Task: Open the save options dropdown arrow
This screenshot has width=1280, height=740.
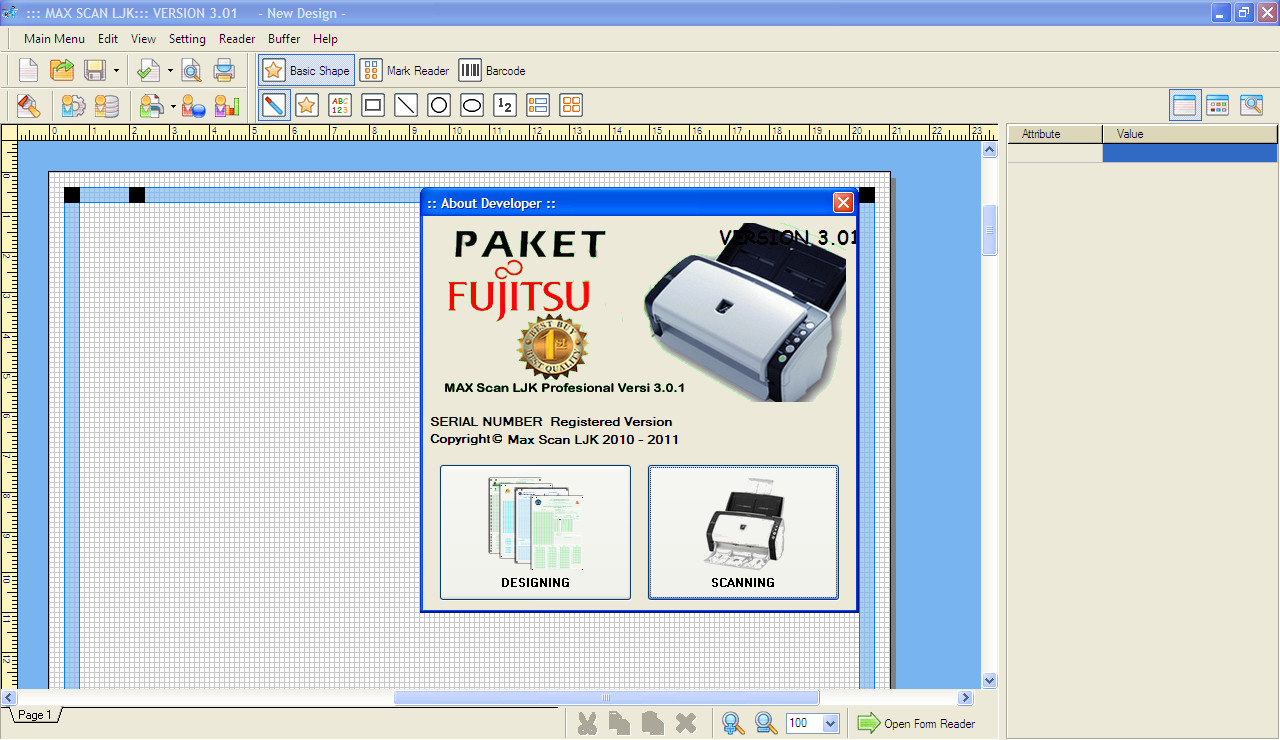Action: (x=116, y=70)
